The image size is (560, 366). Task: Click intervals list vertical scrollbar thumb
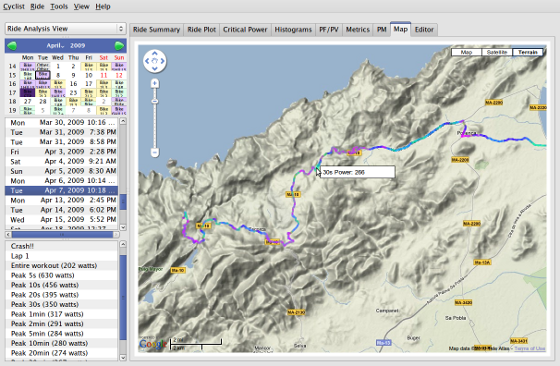123,297
